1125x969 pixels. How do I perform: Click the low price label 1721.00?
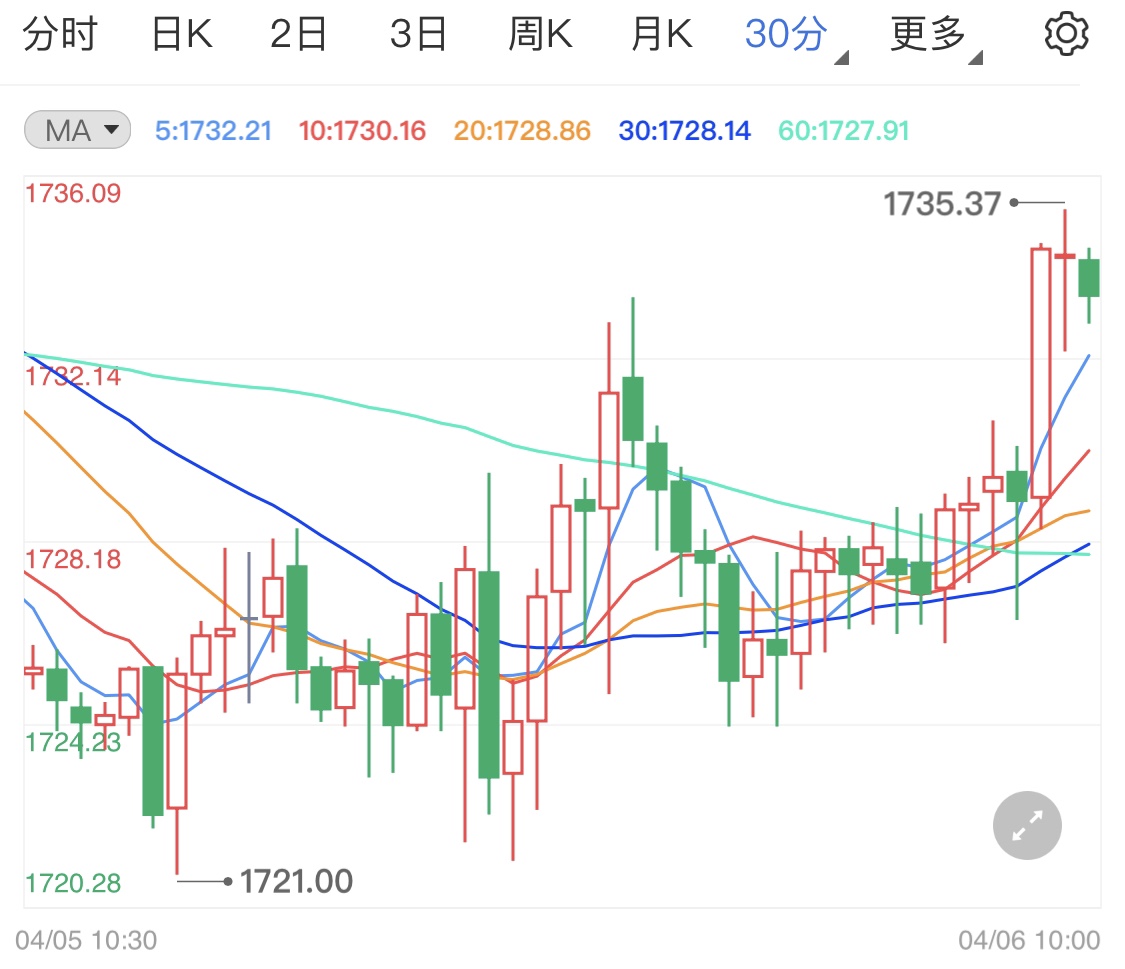pos(296,881)
